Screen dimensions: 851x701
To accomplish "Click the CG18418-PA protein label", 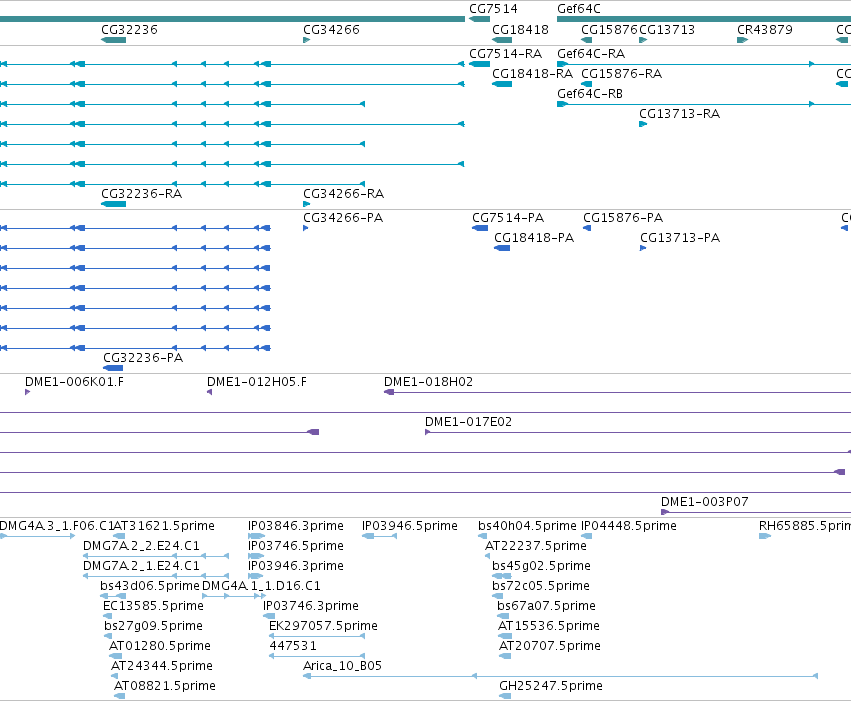I will [x=534, y=238].
